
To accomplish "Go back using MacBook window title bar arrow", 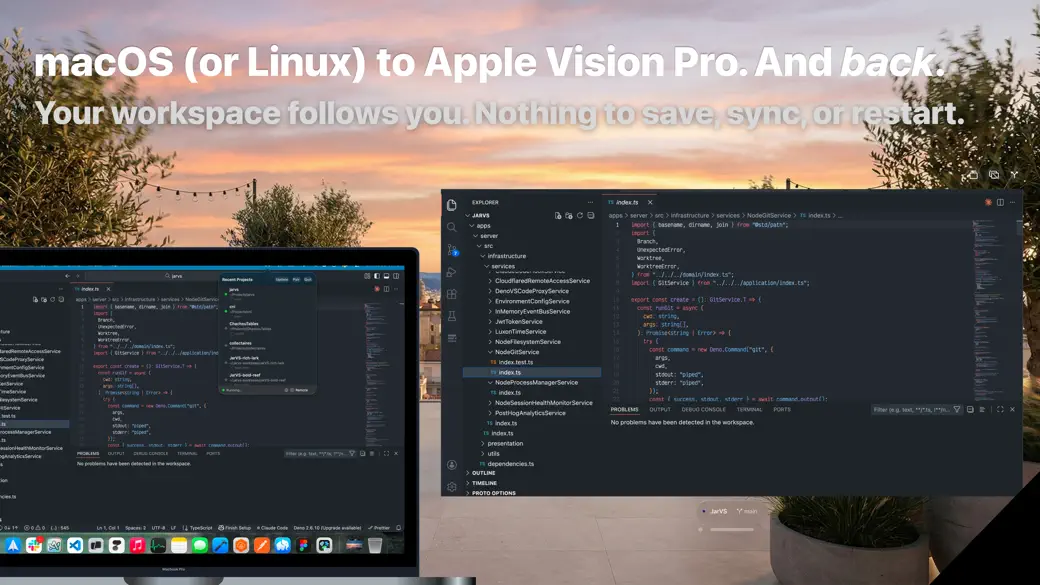I will (68, 276).
